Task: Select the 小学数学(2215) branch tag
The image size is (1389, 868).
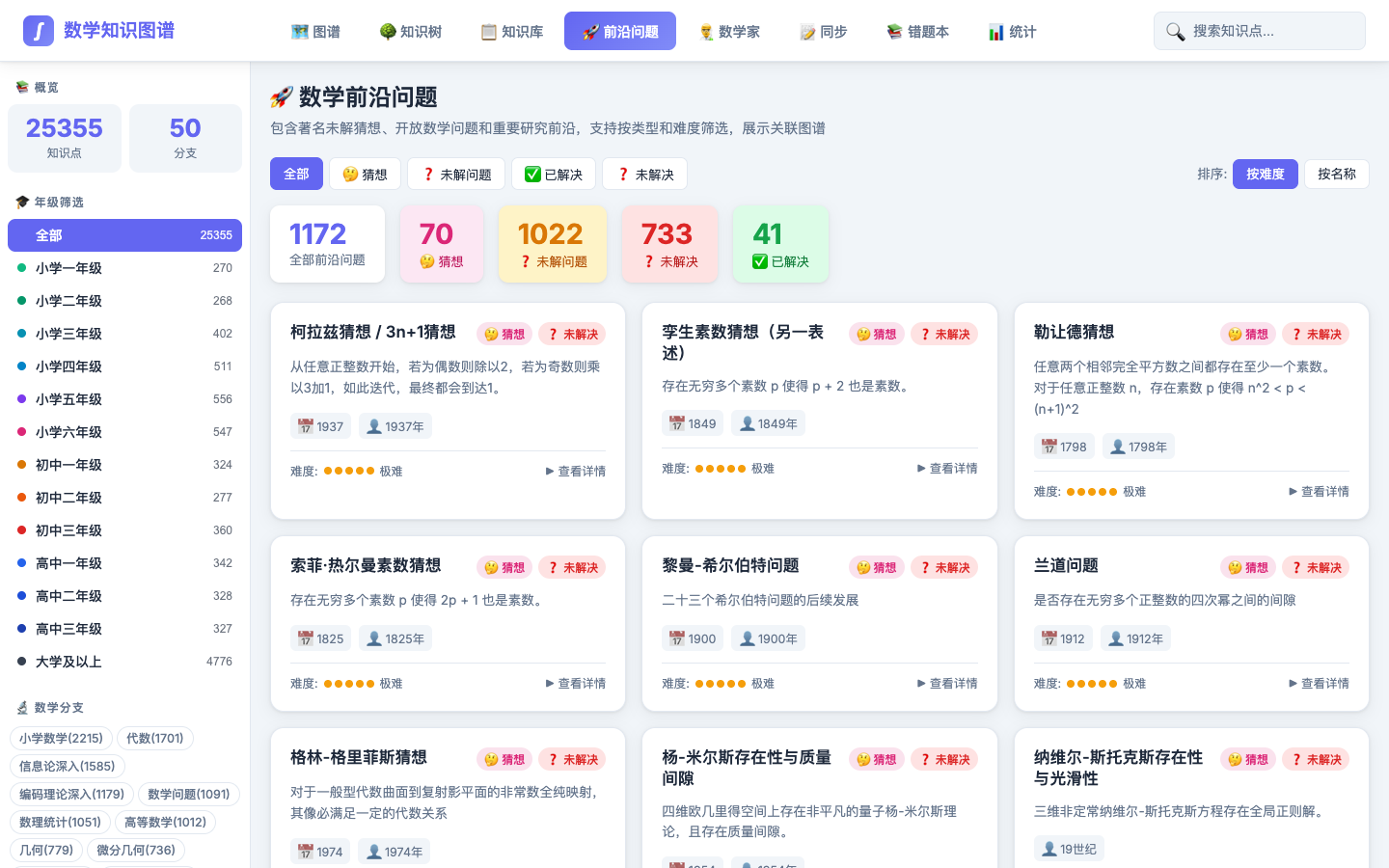Action: tap(61, 738)
